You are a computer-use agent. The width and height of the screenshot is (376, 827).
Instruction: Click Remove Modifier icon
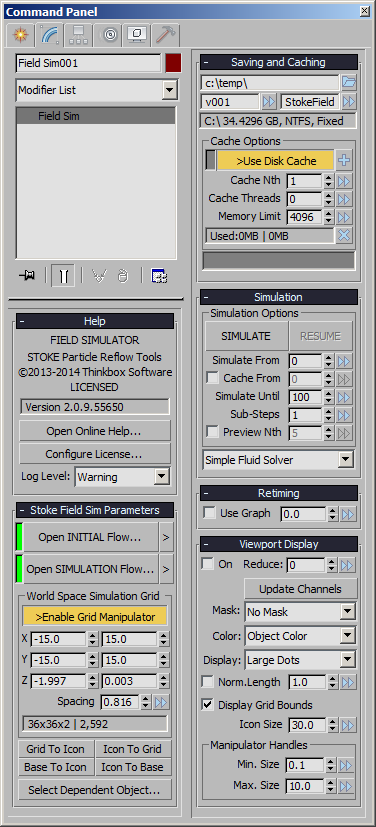click(x=122, y=276)
